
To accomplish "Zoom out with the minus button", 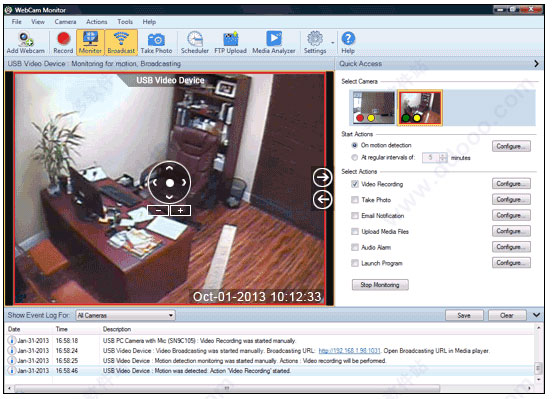I will point(158,211).
